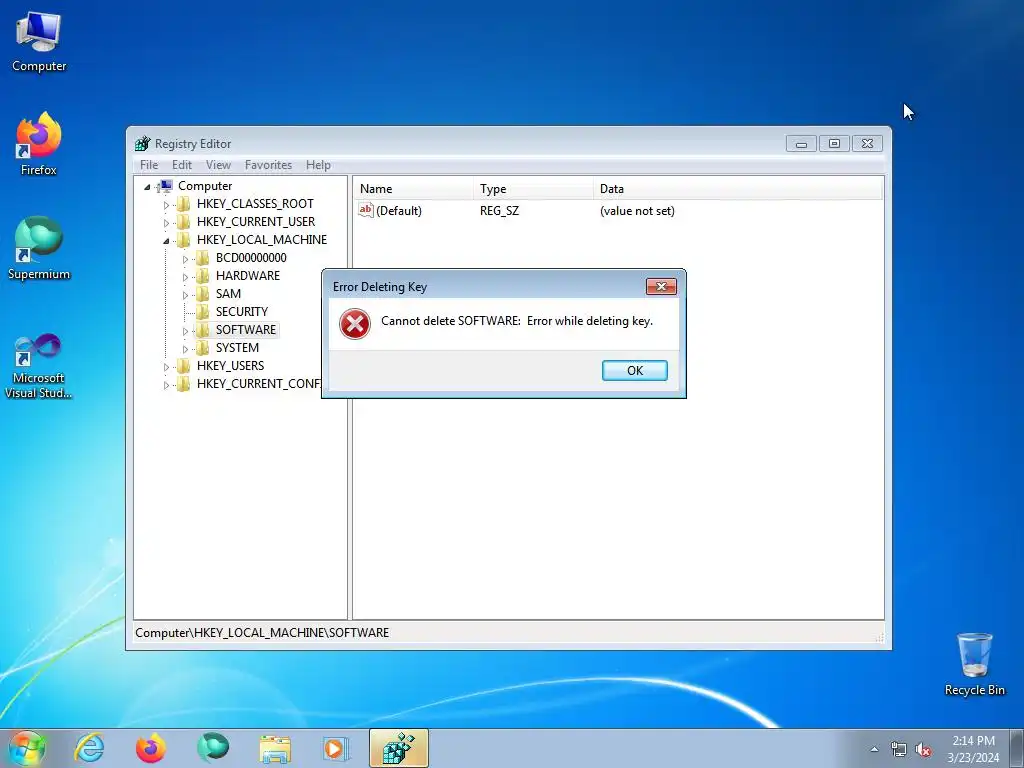Close the Error Deleting Key dialog
1024x768 pixels.
tap(661, 287)
